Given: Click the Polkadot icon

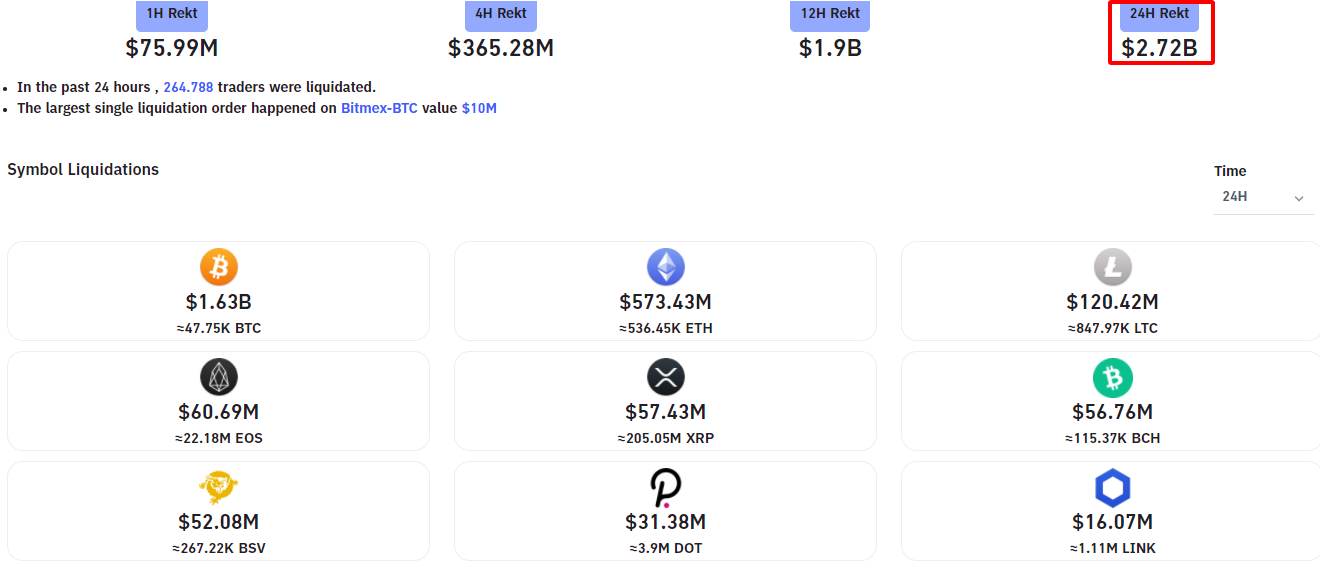Looking at the screenshot, I should [666, 488].
